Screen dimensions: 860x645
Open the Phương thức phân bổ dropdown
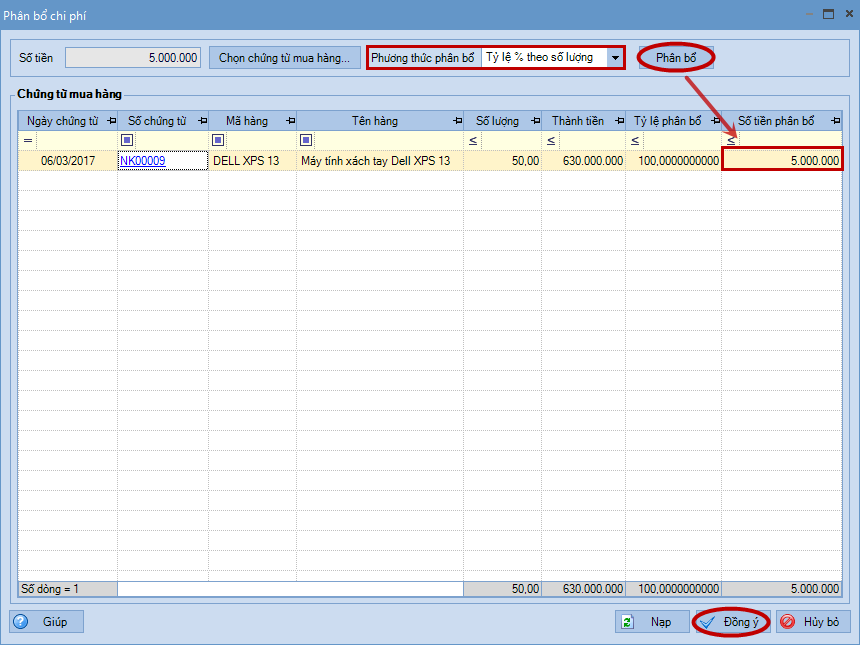coord(615,58)
